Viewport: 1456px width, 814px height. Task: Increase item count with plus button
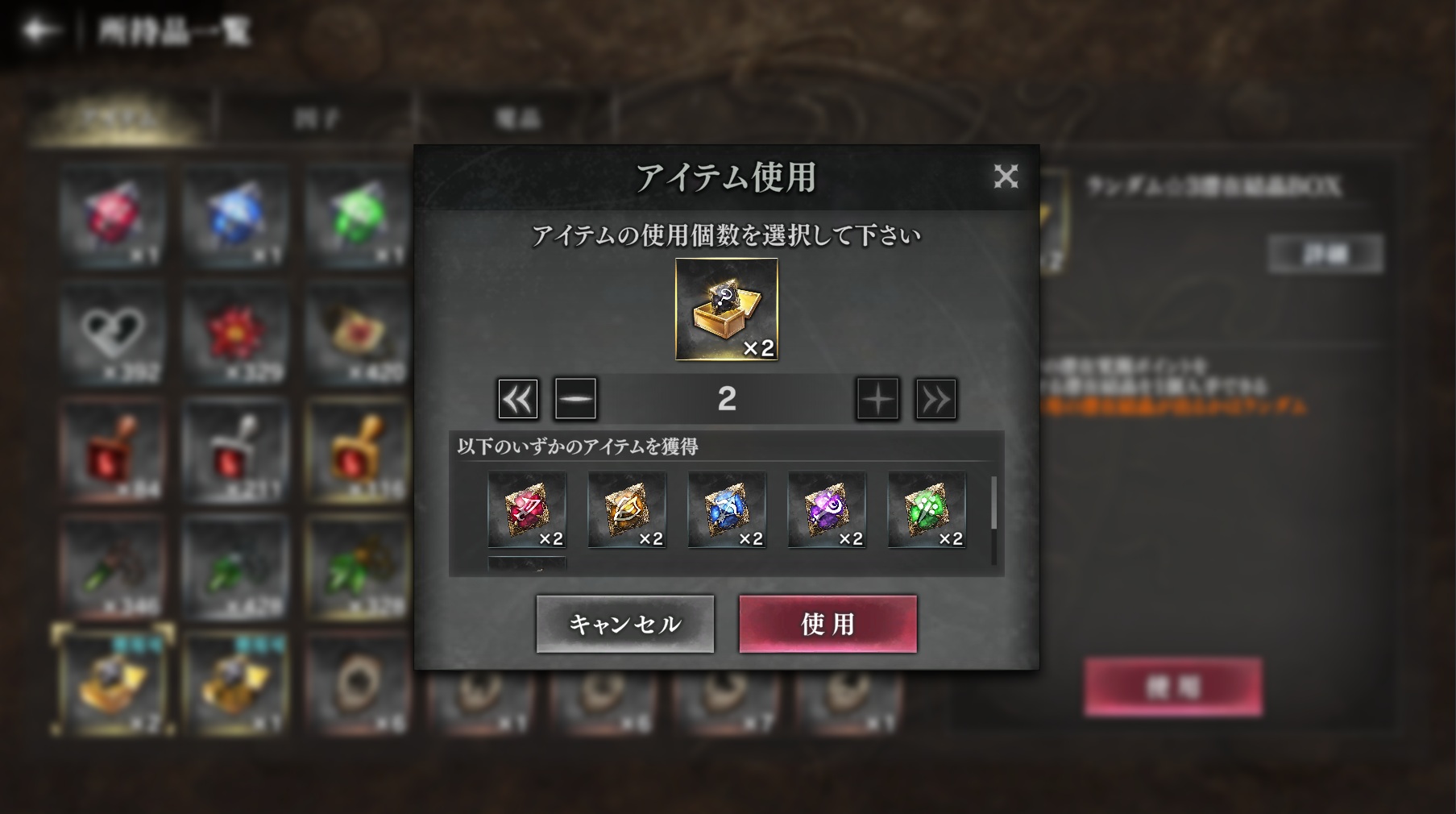(x=877, y=399)
